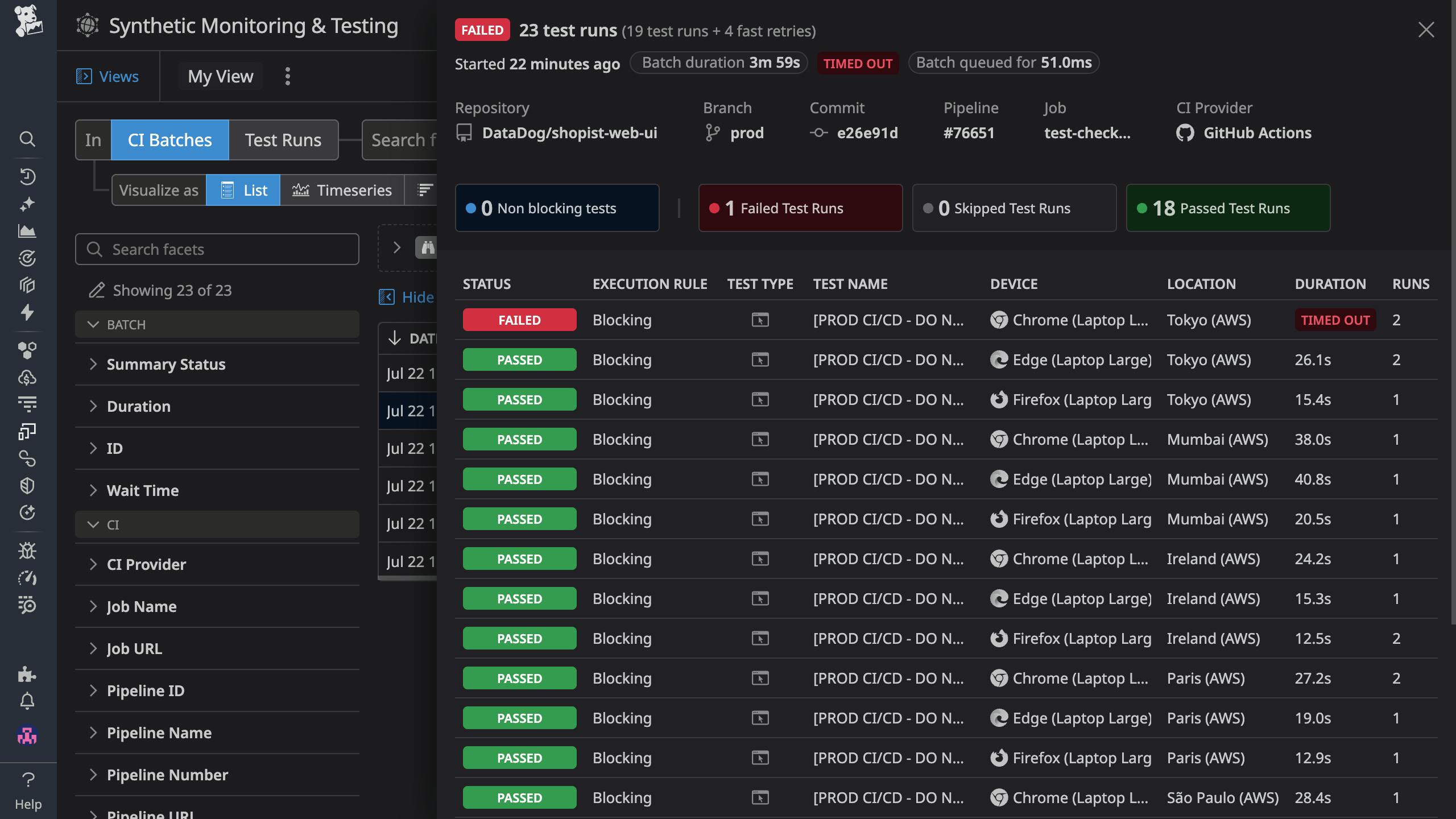This screenshot has height=819, width=1456.
Task: Open the search icon in the sidebar
Action: (27, 139)
